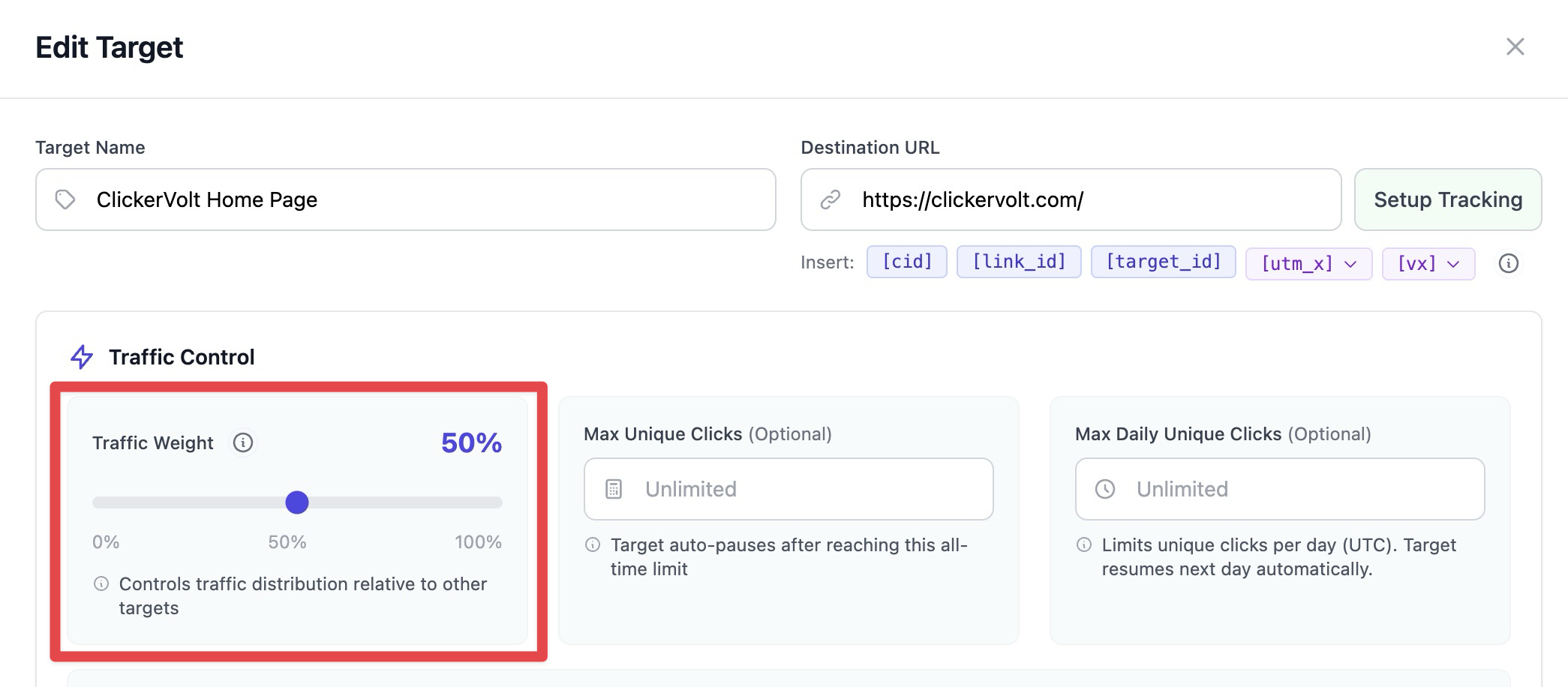Insert the [link_id] token
The width and height of the screenshot is (1568, 687).
click(x=1019, y=262)
